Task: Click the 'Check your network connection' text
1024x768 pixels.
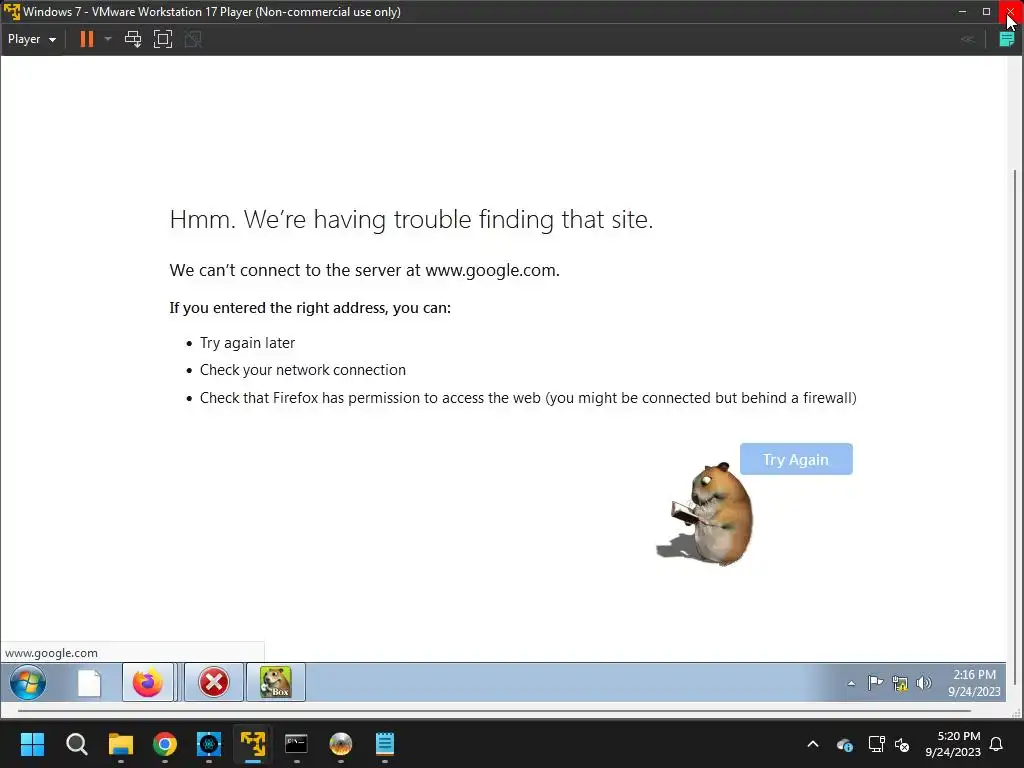Action: 302,370
